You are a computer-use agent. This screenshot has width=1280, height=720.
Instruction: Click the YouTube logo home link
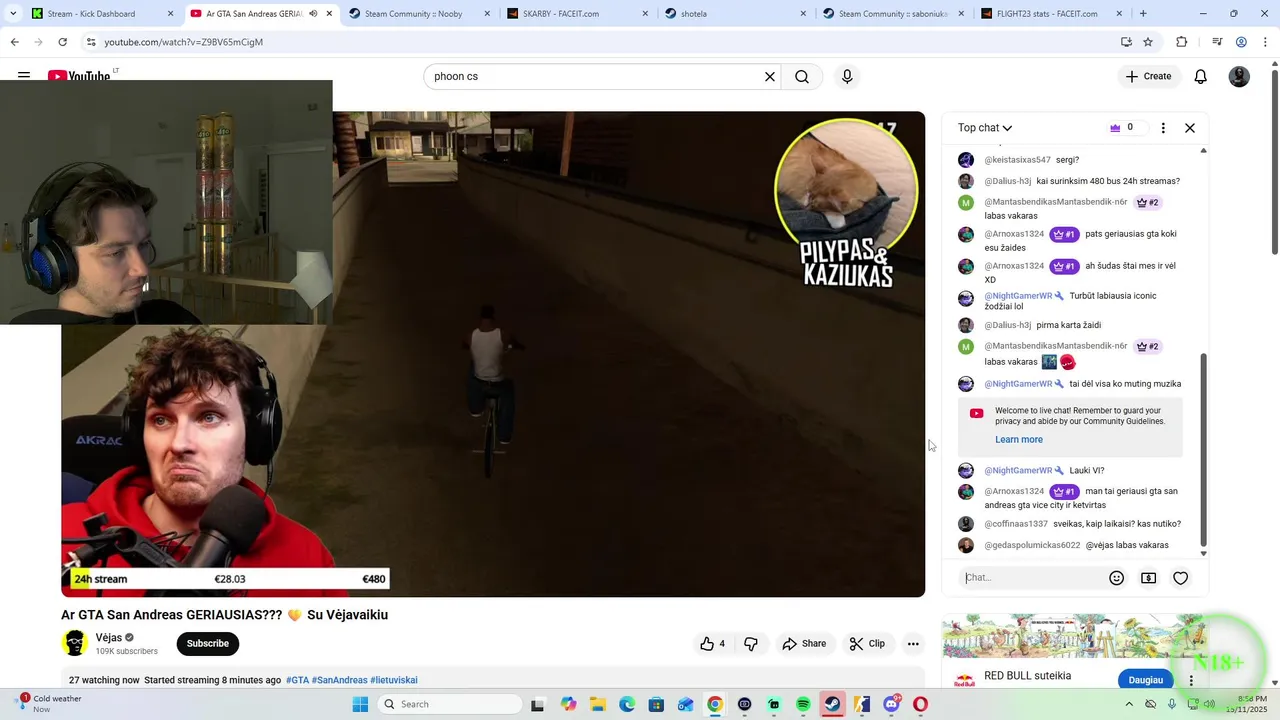[79, 76]
